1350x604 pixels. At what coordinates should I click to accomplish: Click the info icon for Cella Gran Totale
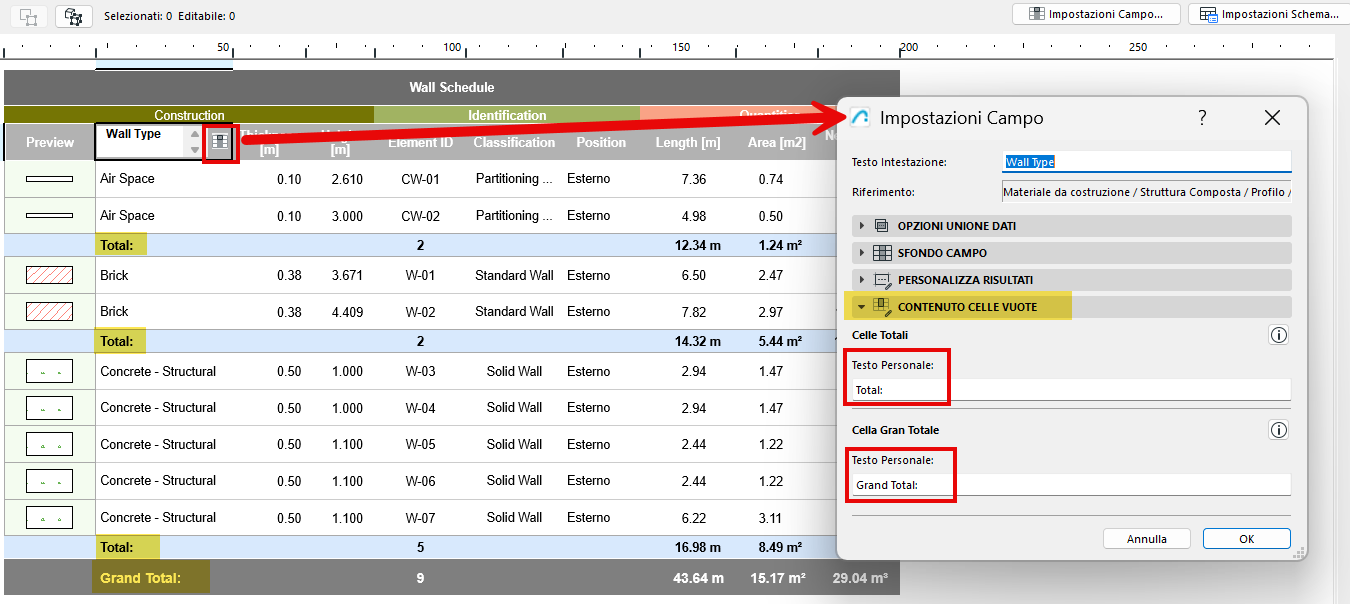[1277, 430]
